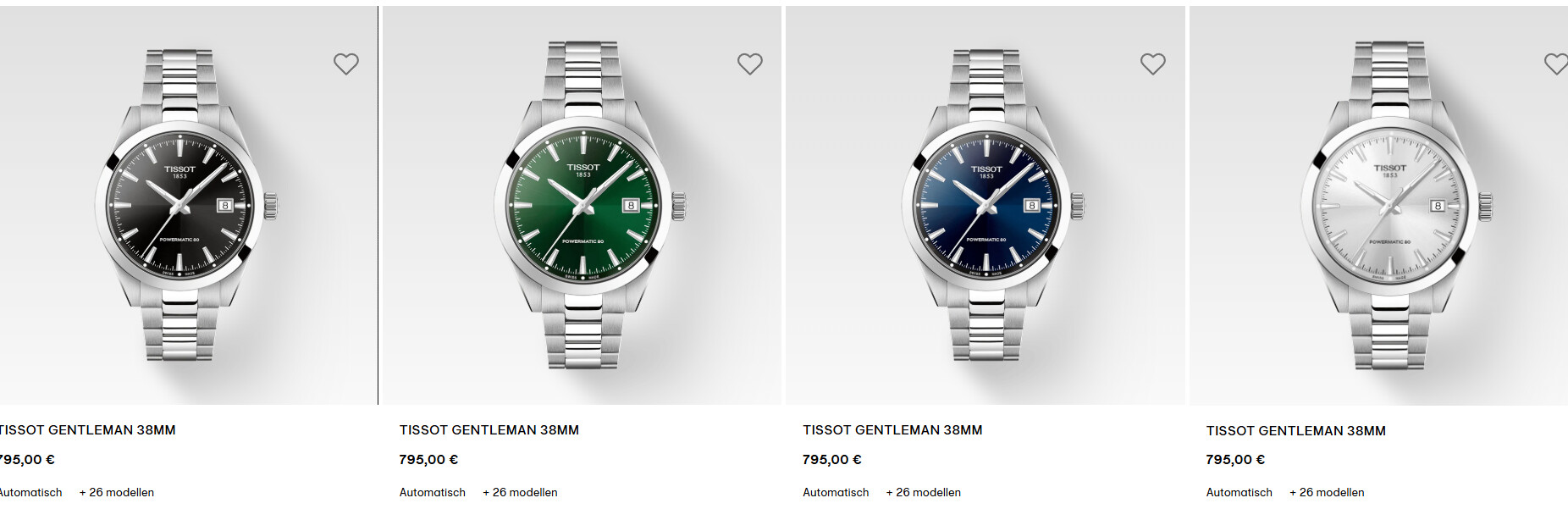The width and height of the screenshot is (1568, 509).
Task: Show +26 modellen for the silver watch
Action: [x=1327, y=492]
